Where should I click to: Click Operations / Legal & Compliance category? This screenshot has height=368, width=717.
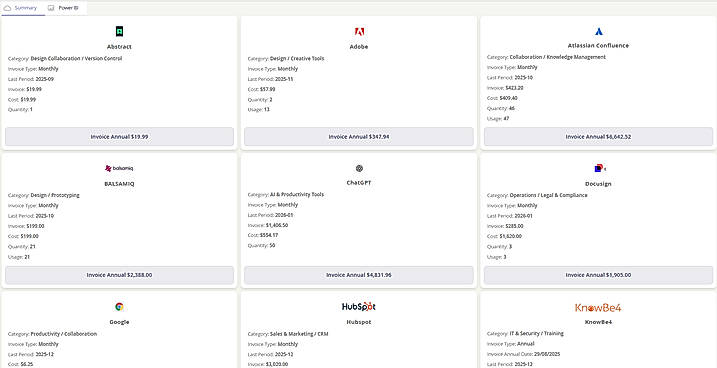[548, 195]
